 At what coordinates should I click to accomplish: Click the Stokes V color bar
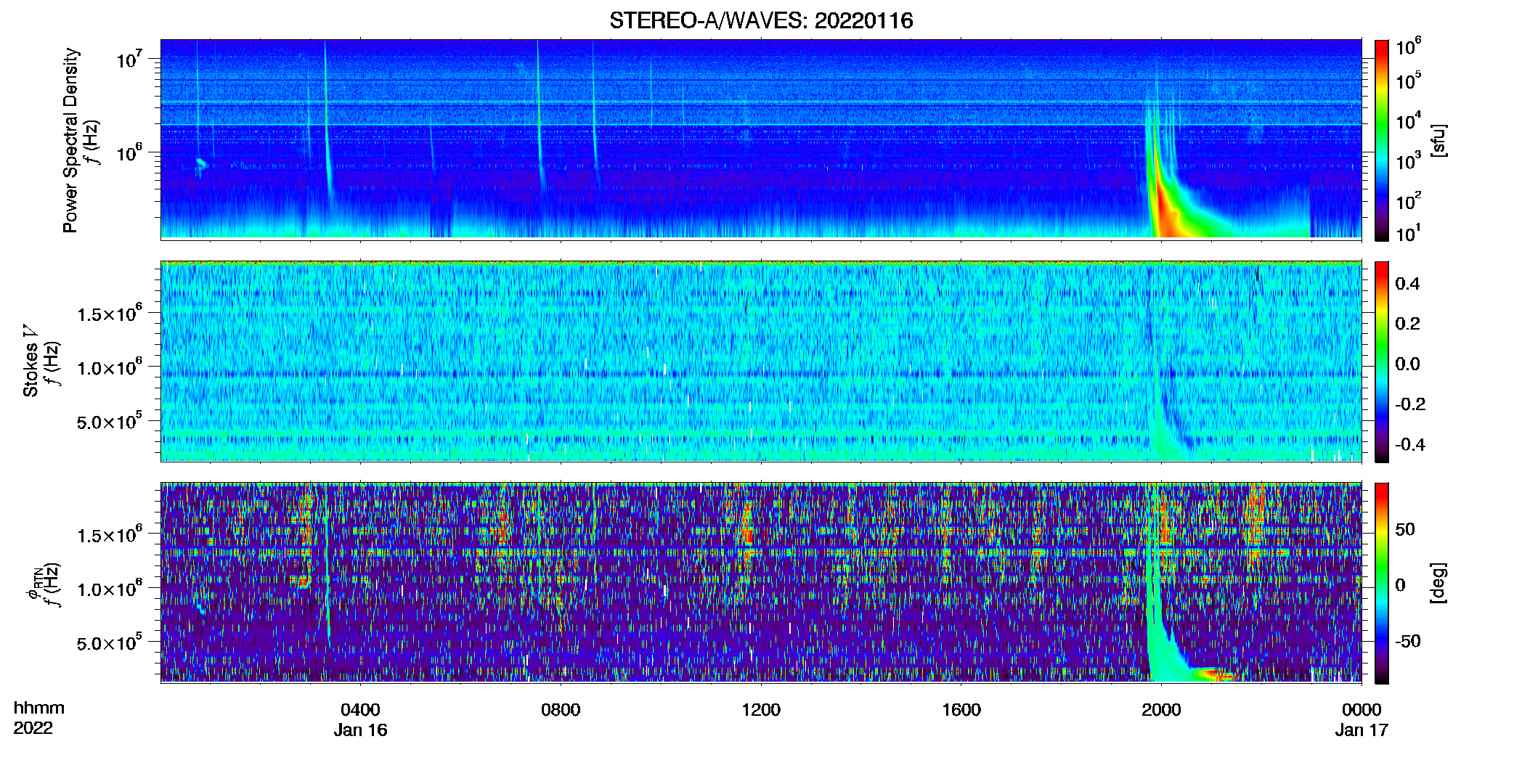pyautogui.click(x=1381, y=362)
